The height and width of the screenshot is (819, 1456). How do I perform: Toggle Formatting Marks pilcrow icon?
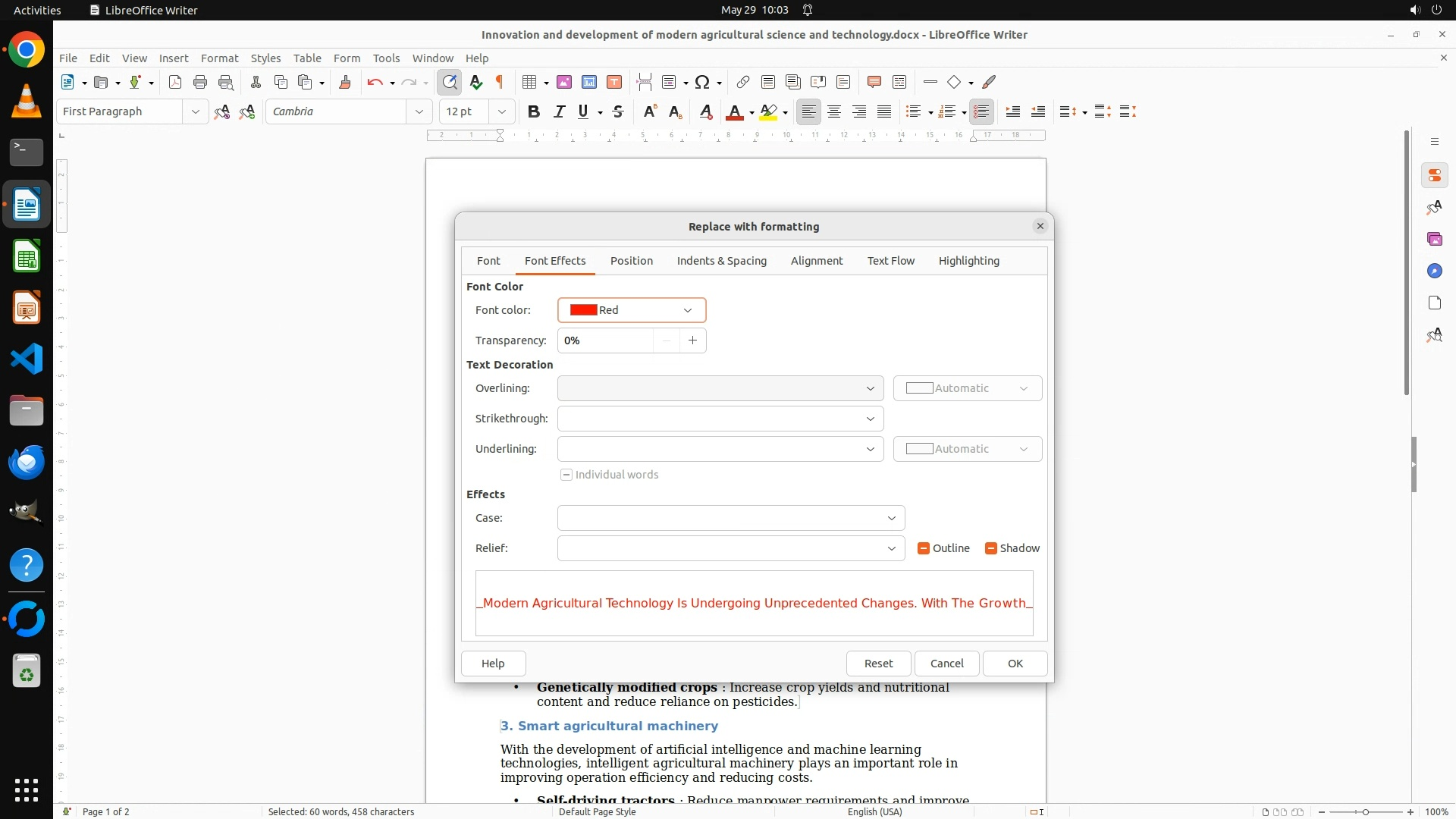[x=500, y=82]
